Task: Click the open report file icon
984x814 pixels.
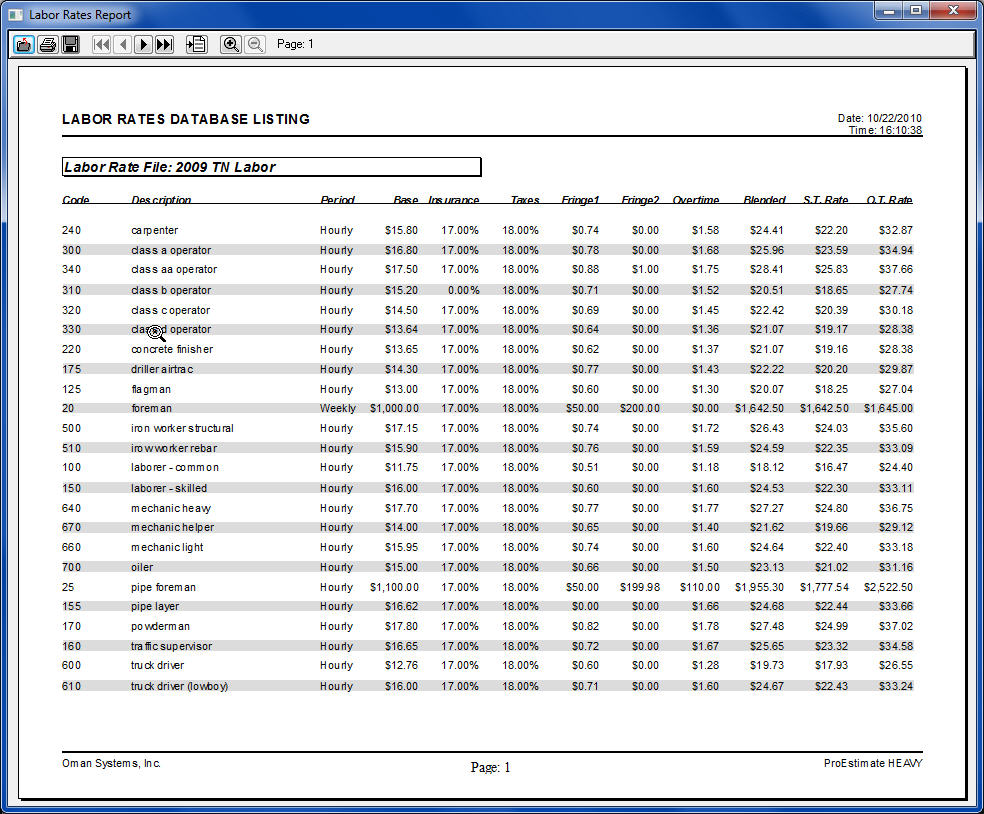Action: pos(24,45)
